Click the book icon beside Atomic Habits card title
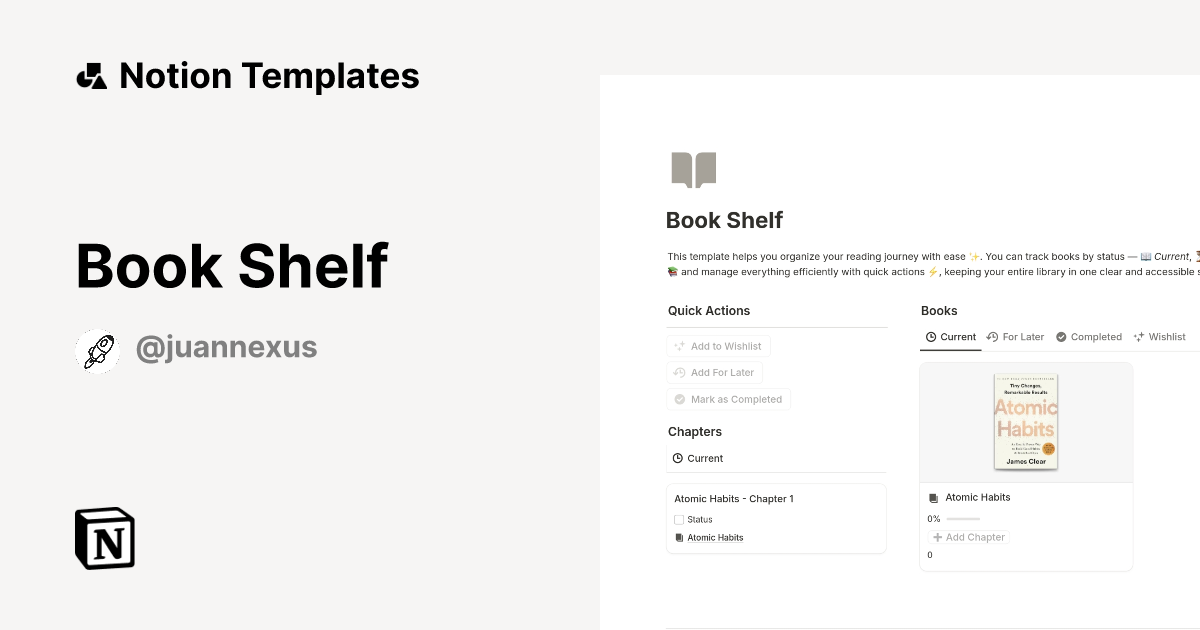The image size is (1200, 630). [933, 497]
